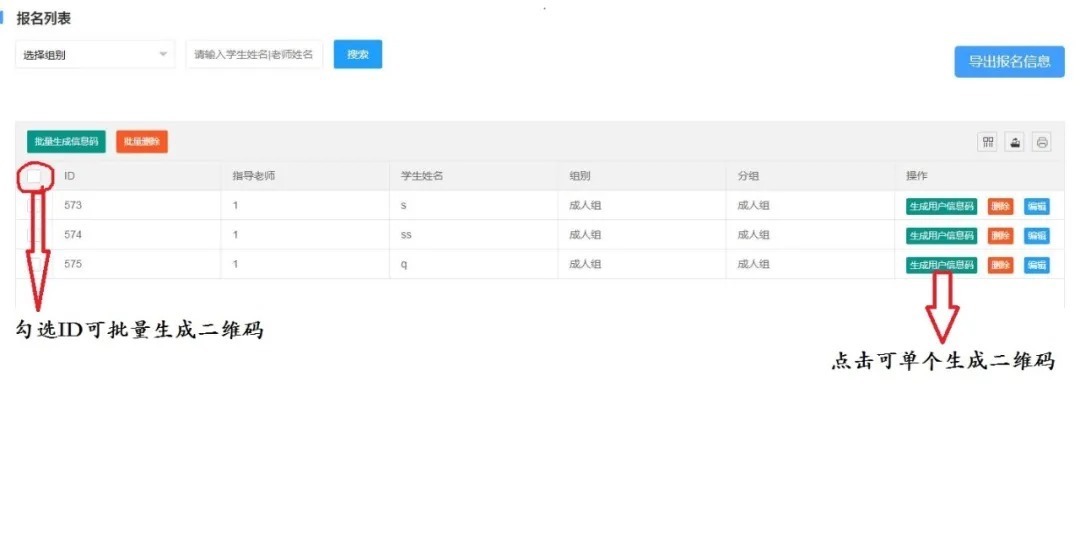
Task: Delete the row with ID 573
Action: 1000,206
